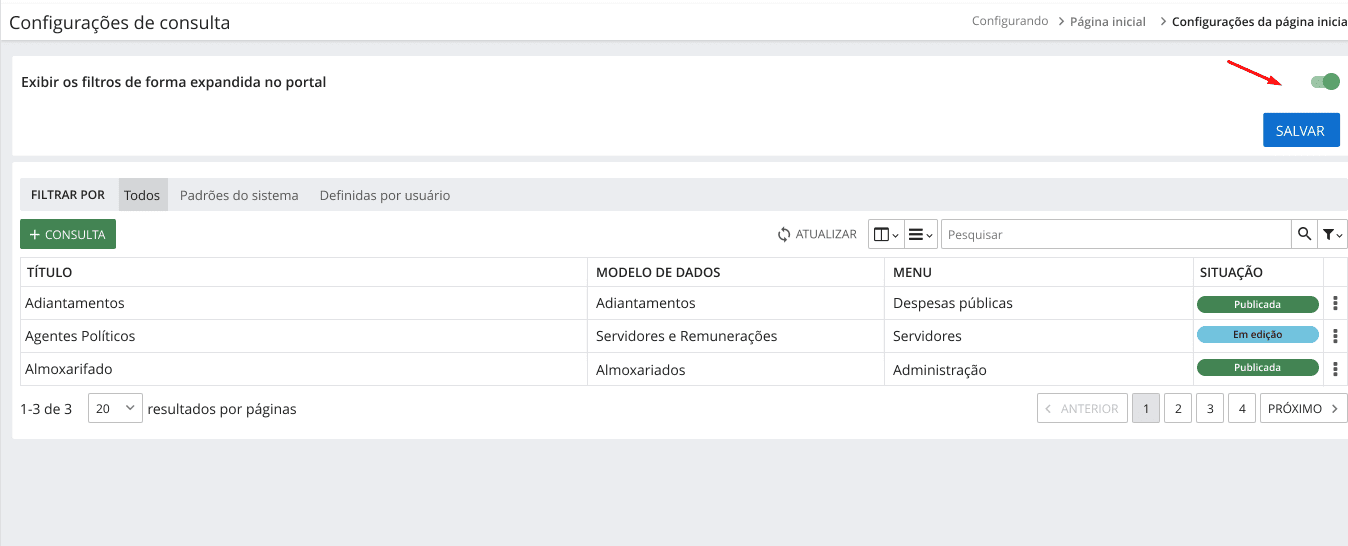Open the kebab menu for Agentes Políticos

(1335, 336)
